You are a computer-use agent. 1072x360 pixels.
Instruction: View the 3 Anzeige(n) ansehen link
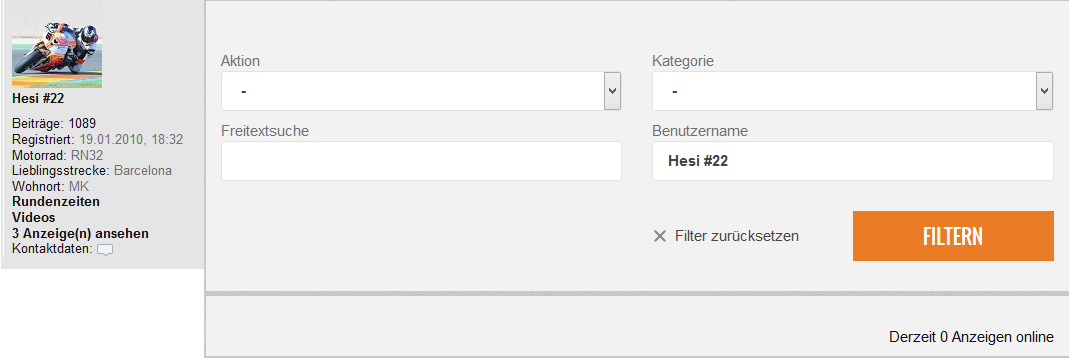pos(81,234)
